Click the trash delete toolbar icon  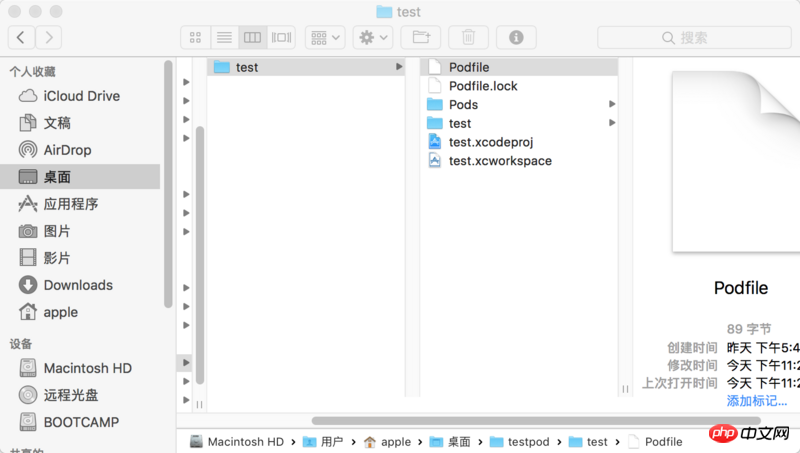[468, 37]
